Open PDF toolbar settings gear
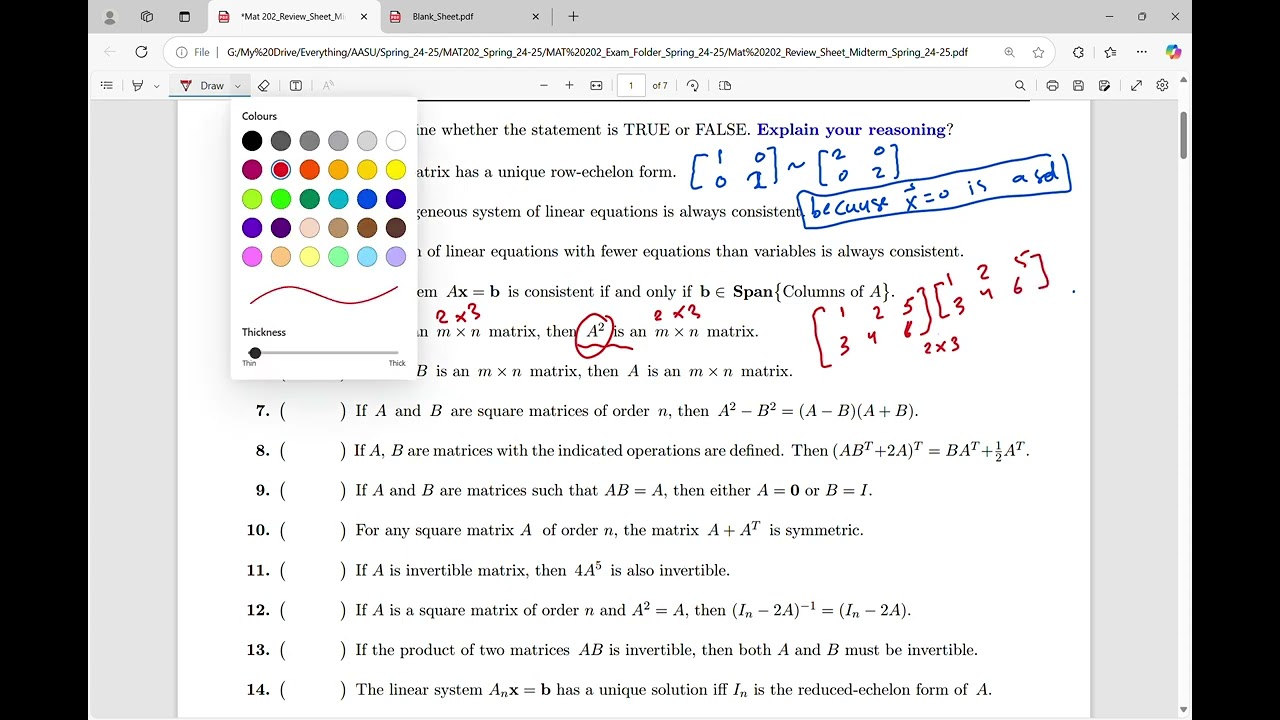The image size is (1280, 720). (x=1162, y=86)
